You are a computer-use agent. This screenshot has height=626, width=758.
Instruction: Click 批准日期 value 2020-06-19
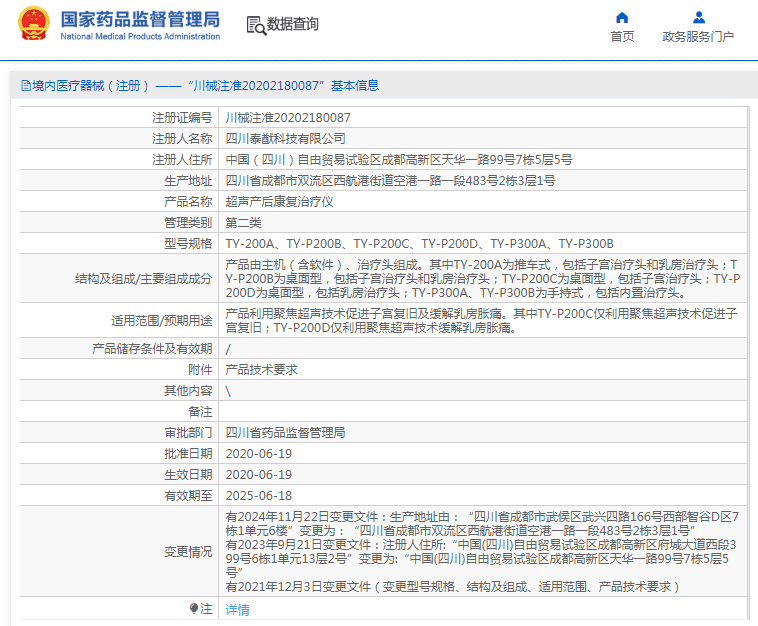(x=259, y=454)
